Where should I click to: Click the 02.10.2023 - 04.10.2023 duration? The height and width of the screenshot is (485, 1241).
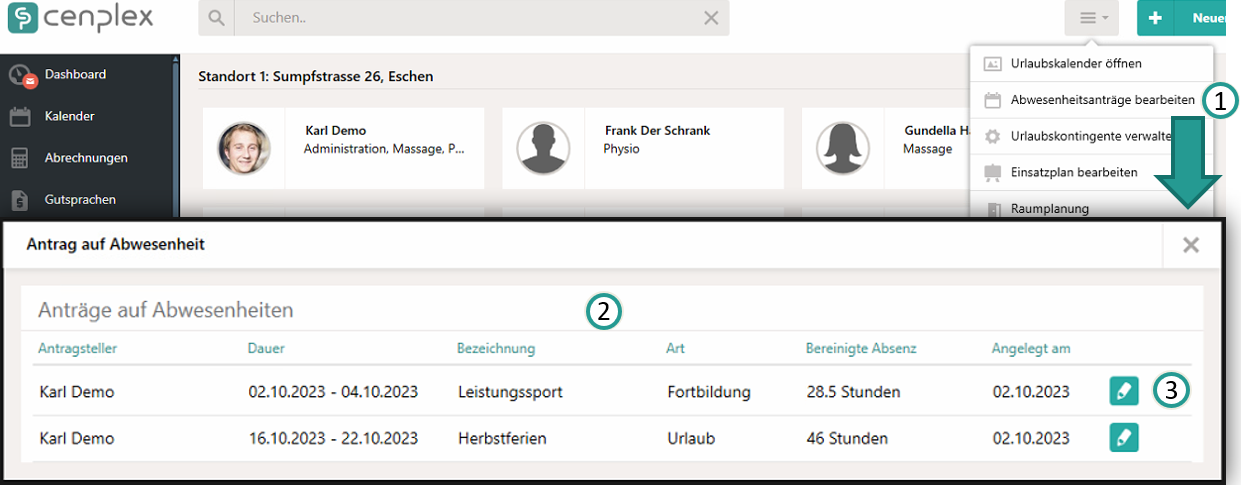coord(333,392)
